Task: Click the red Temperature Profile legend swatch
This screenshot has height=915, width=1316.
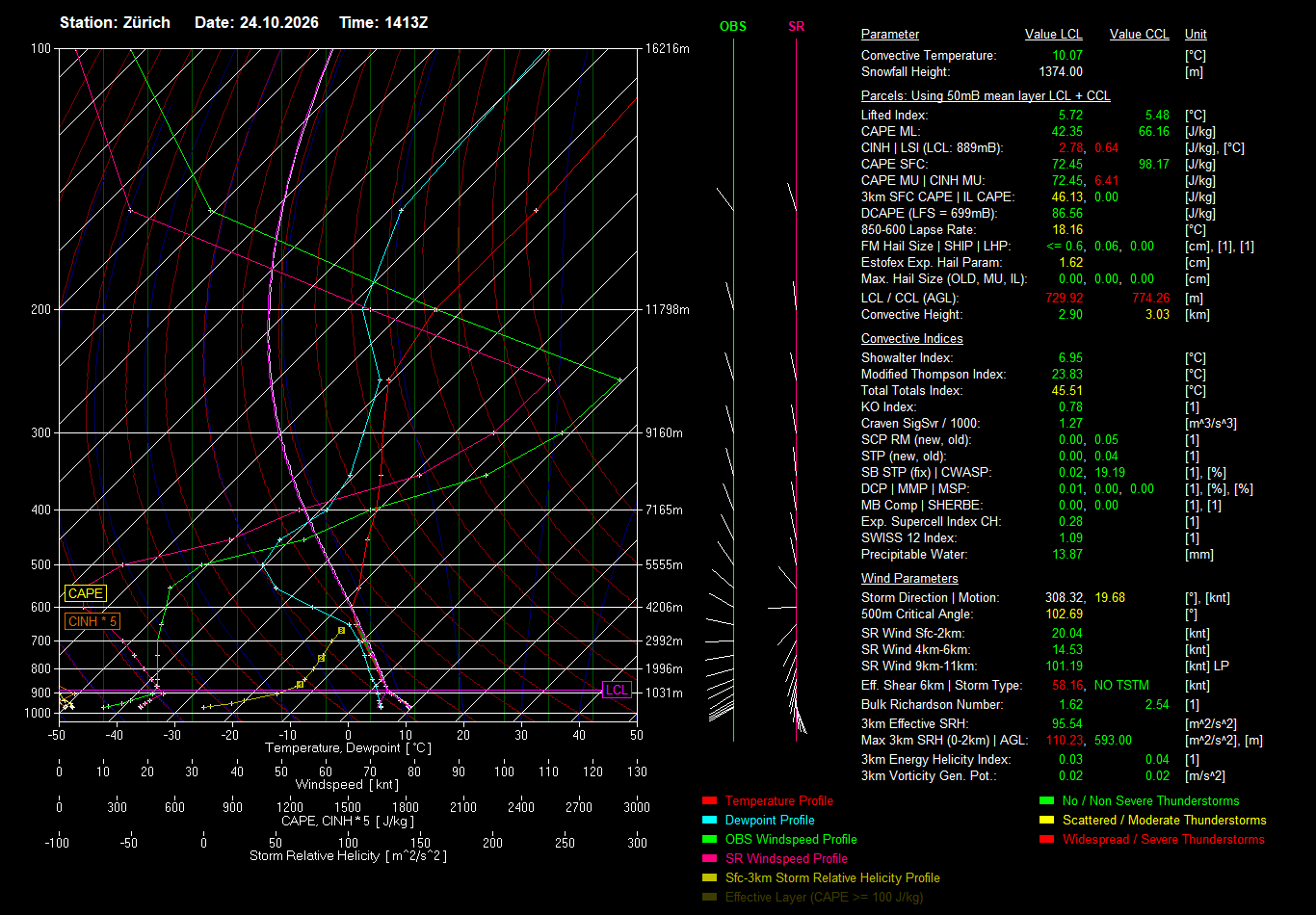Action: click(709, 800)
